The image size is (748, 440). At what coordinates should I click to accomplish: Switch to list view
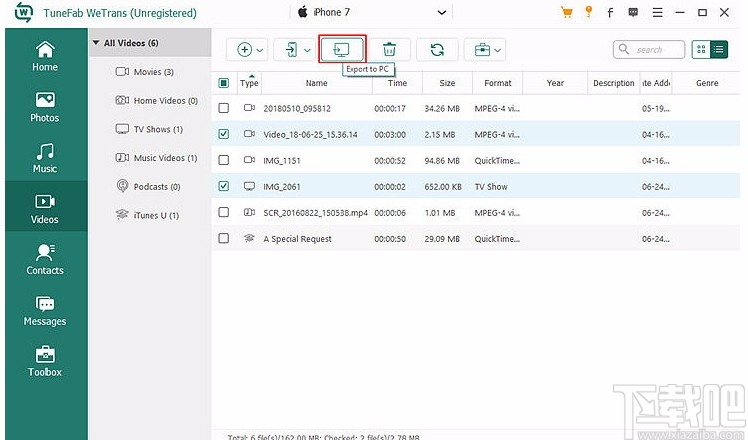tap(718, 49)
